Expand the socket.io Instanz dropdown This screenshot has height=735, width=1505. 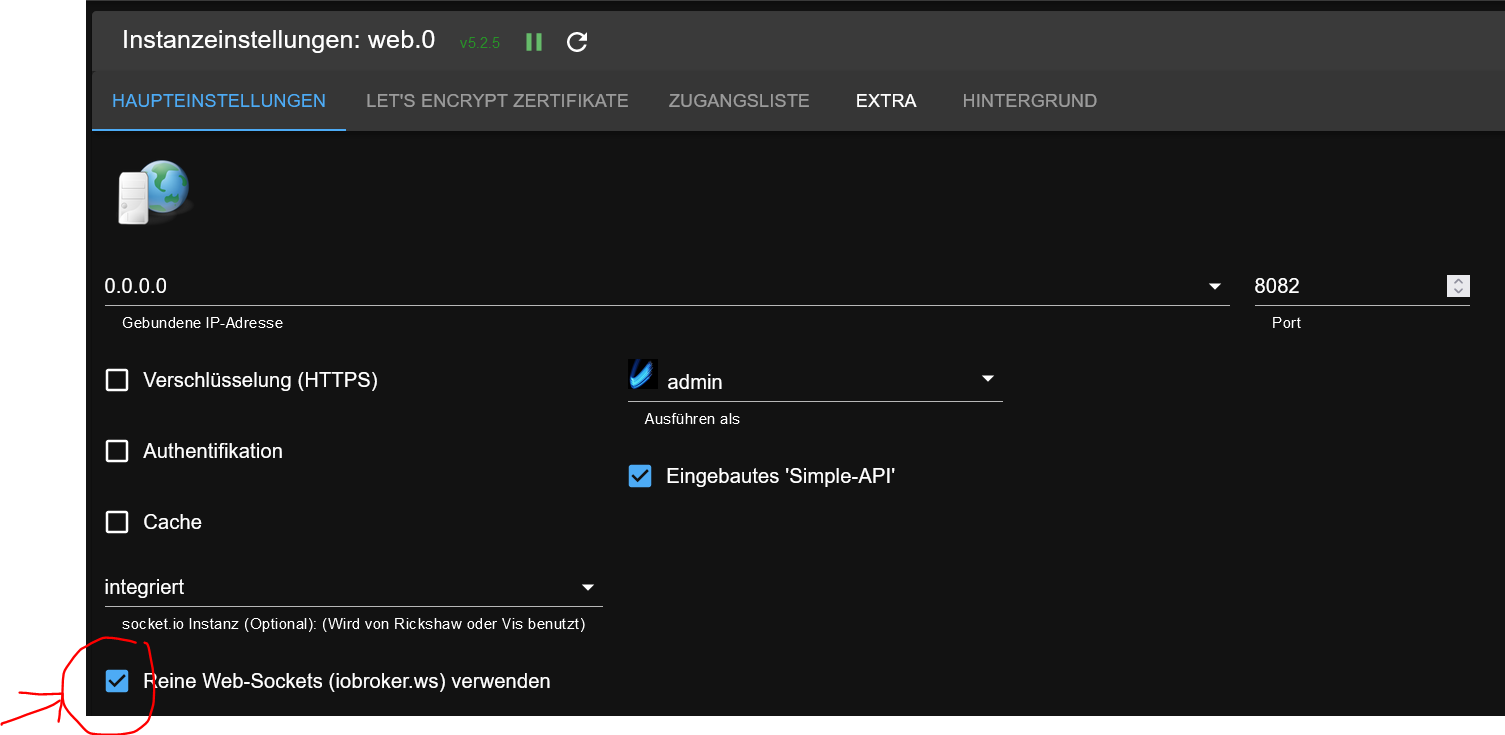point(588,587)
